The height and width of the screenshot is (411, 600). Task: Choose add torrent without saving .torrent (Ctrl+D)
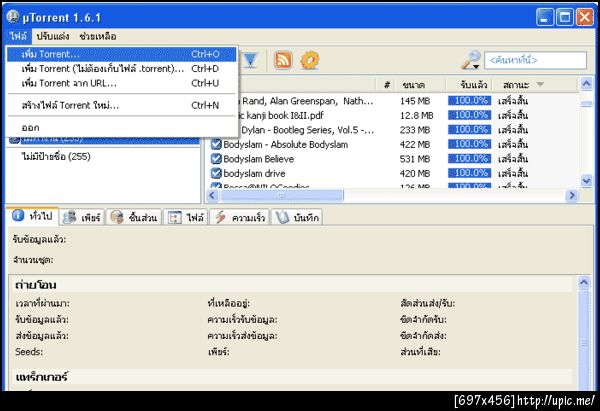click(x=122, y=69)
